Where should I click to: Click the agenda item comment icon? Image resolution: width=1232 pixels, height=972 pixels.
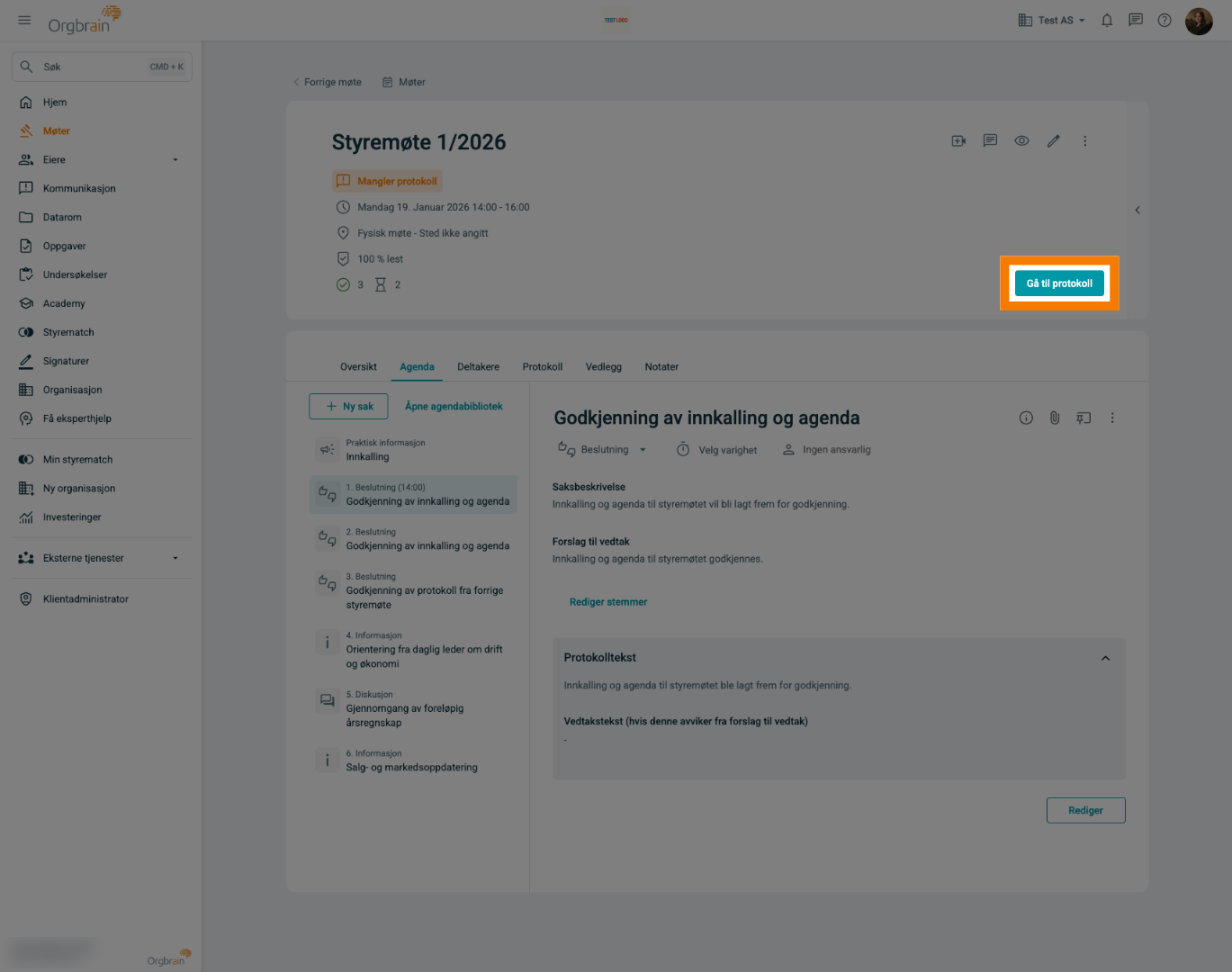(1084, 418)
